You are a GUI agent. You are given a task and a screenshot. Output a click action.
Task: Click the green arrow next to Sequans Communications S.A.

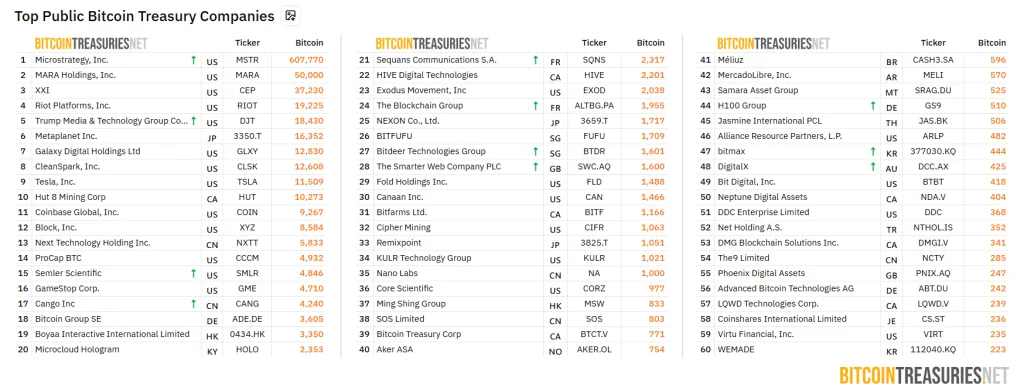[536, 60]
